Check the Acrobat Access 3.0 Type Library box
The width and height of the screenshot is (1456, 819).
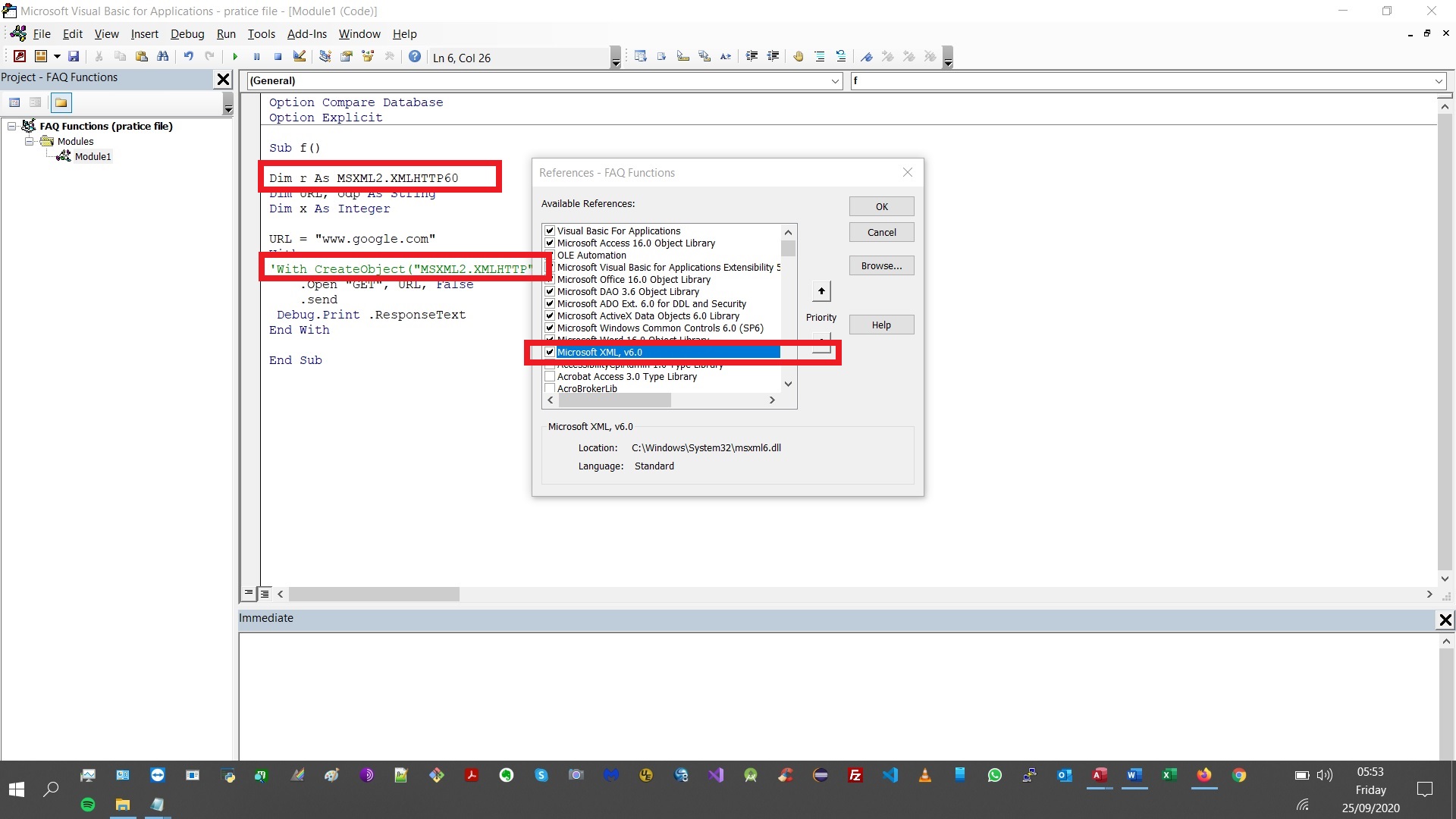(x=551, y=376)
